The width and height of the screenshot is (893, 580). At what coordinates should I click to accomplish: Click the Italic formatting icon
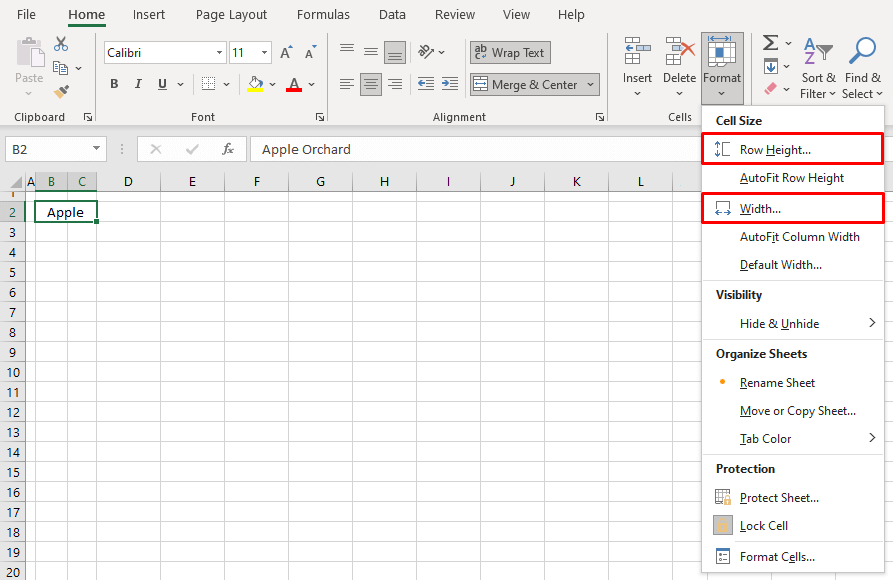click(x=137, y=84)
